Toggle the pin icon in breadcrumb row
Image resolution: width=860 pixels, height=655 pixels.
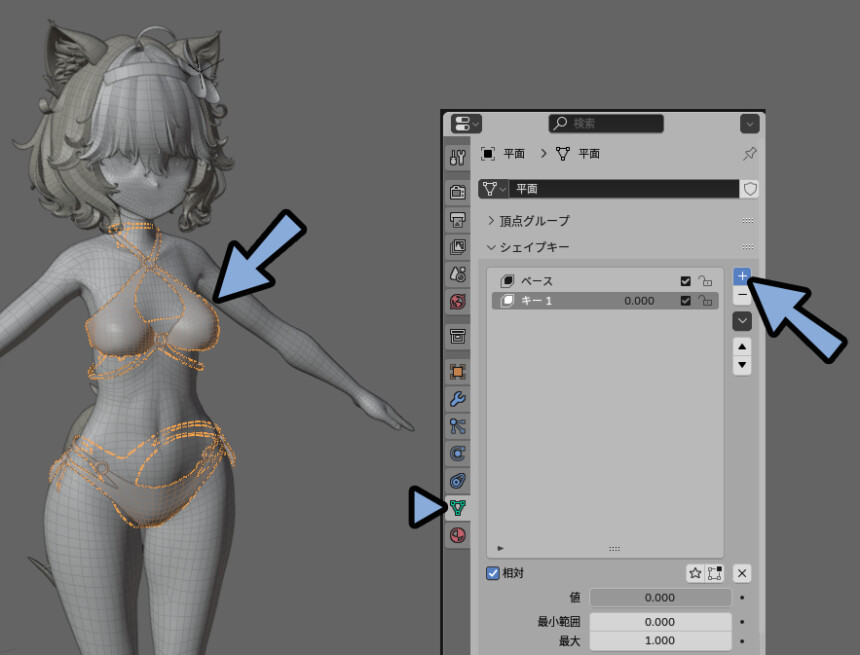pyautogui.click(x=749, y=154)
